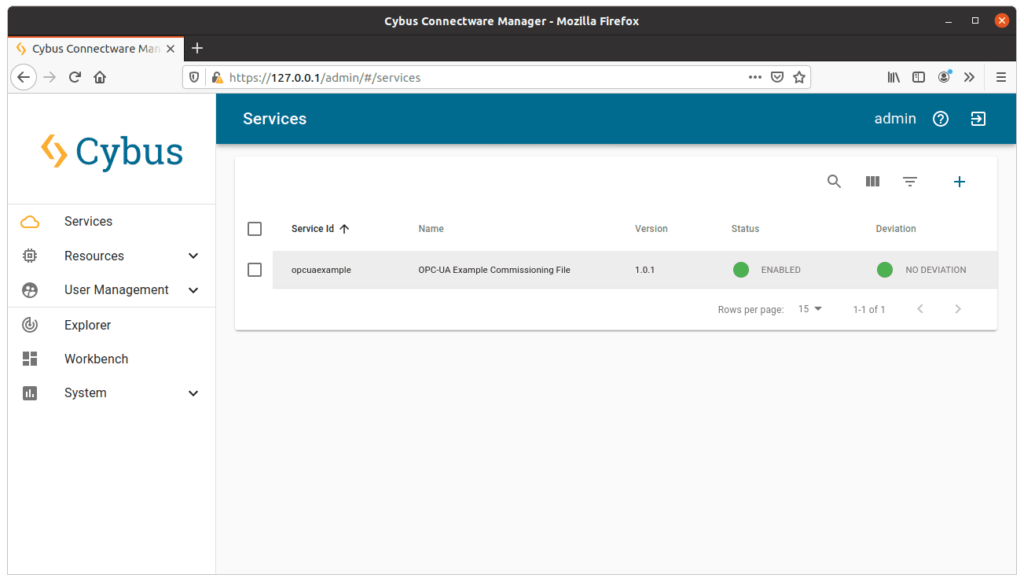The image size is (1024, 582).
Task: Save page to Pocket icon
Action: point(777,77)
